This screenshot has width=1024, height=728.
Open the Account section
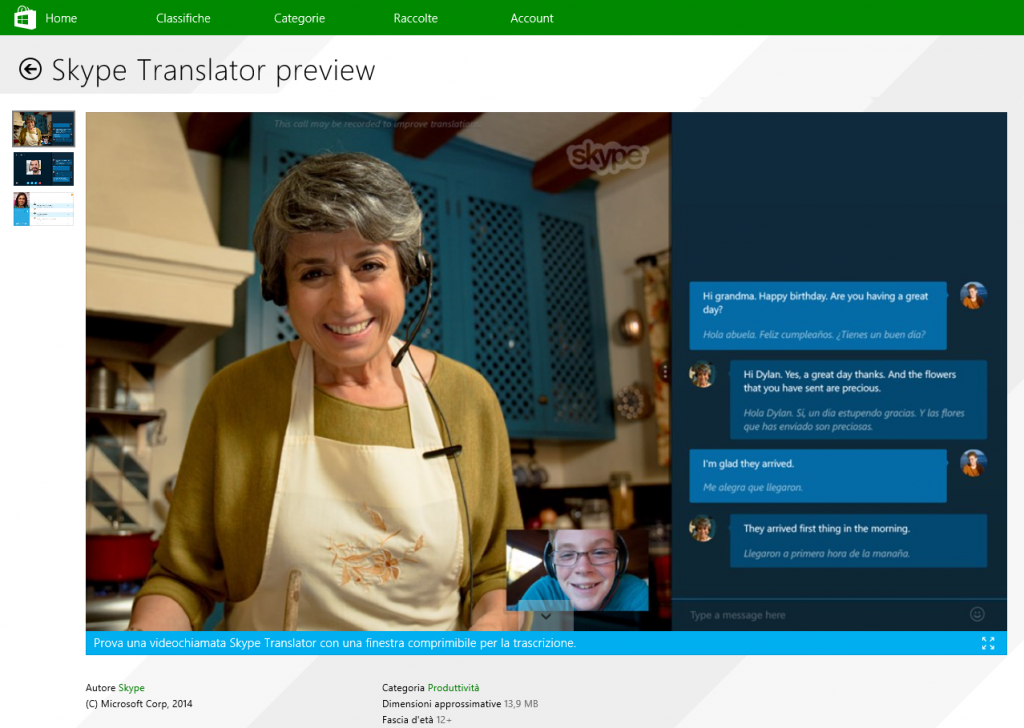click(531, 17)
